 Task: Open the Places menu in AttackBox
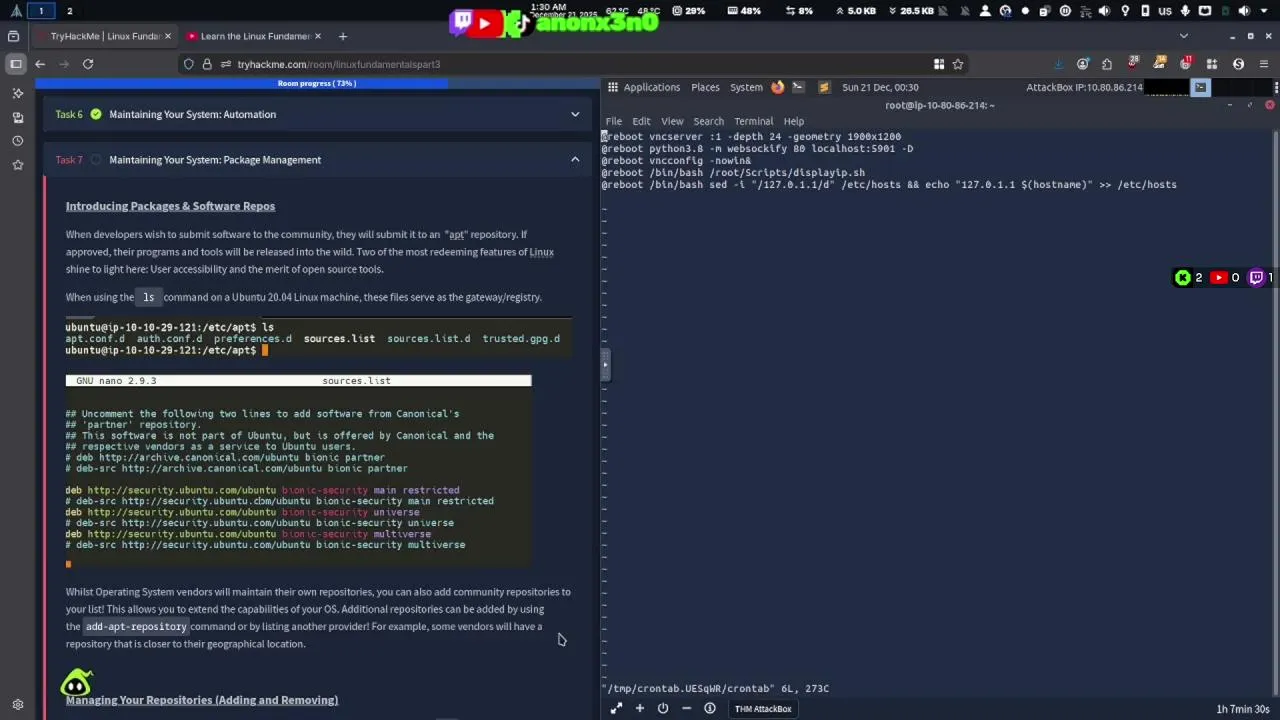coord(705,87)
